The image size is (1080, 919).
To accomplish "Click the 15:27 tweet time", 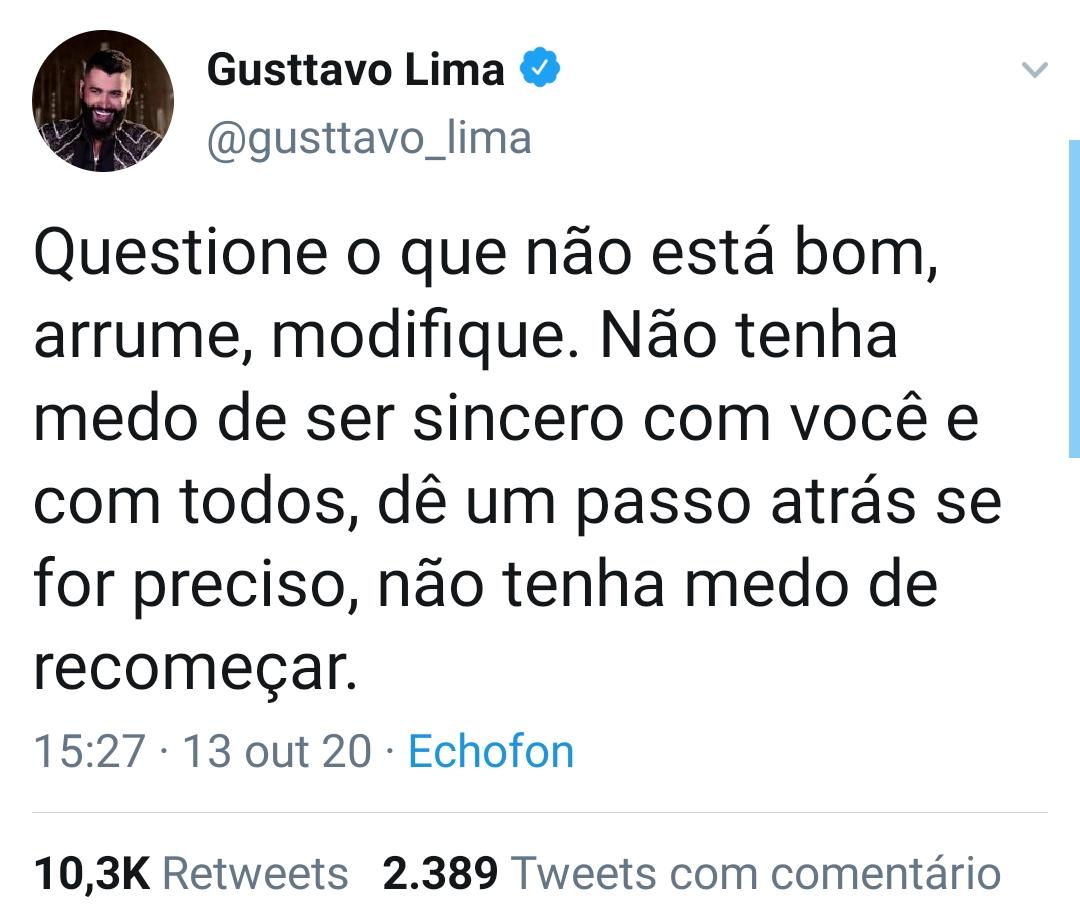I will 90,751.
